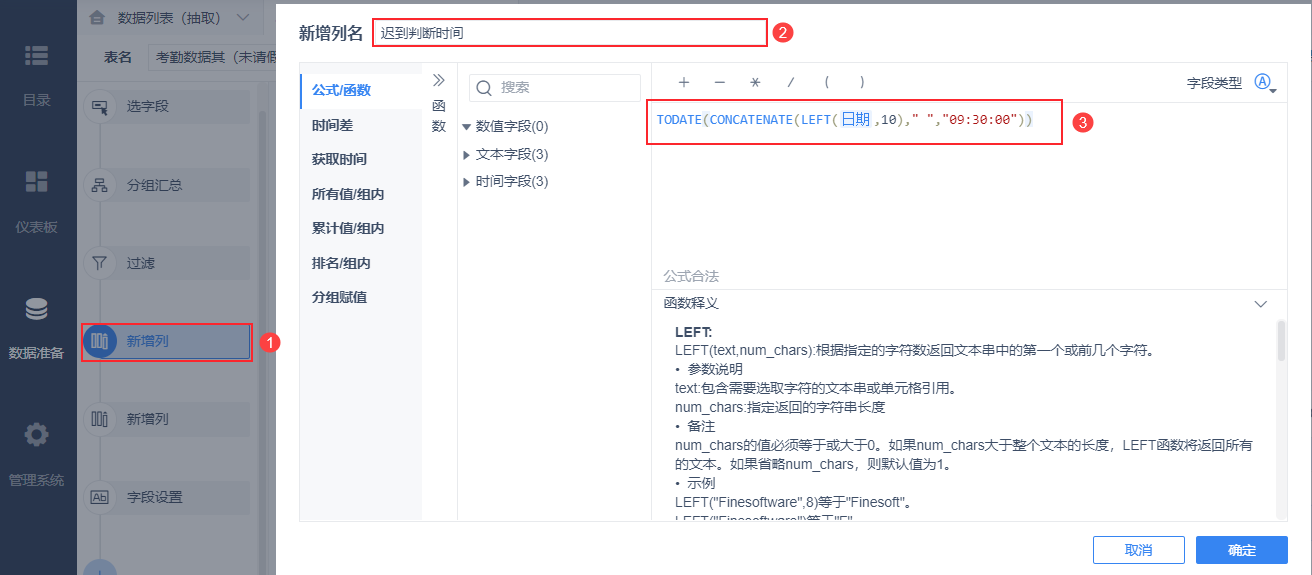Expand the 时间字段(3) tree node
Viewport: 1312px width, 575px height.
pyautogui.click(x=467, y=182)
